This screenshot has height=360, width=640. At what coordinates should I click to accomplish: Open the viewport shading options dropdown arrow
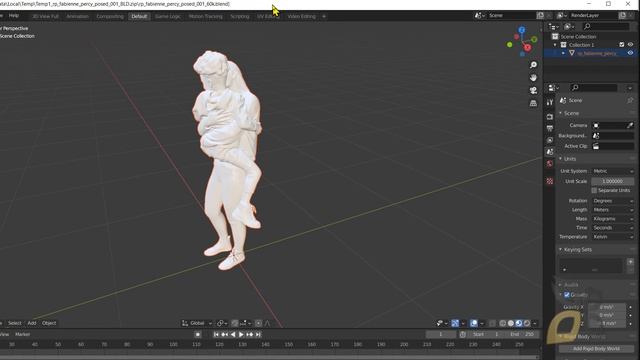tap(535, 323)
